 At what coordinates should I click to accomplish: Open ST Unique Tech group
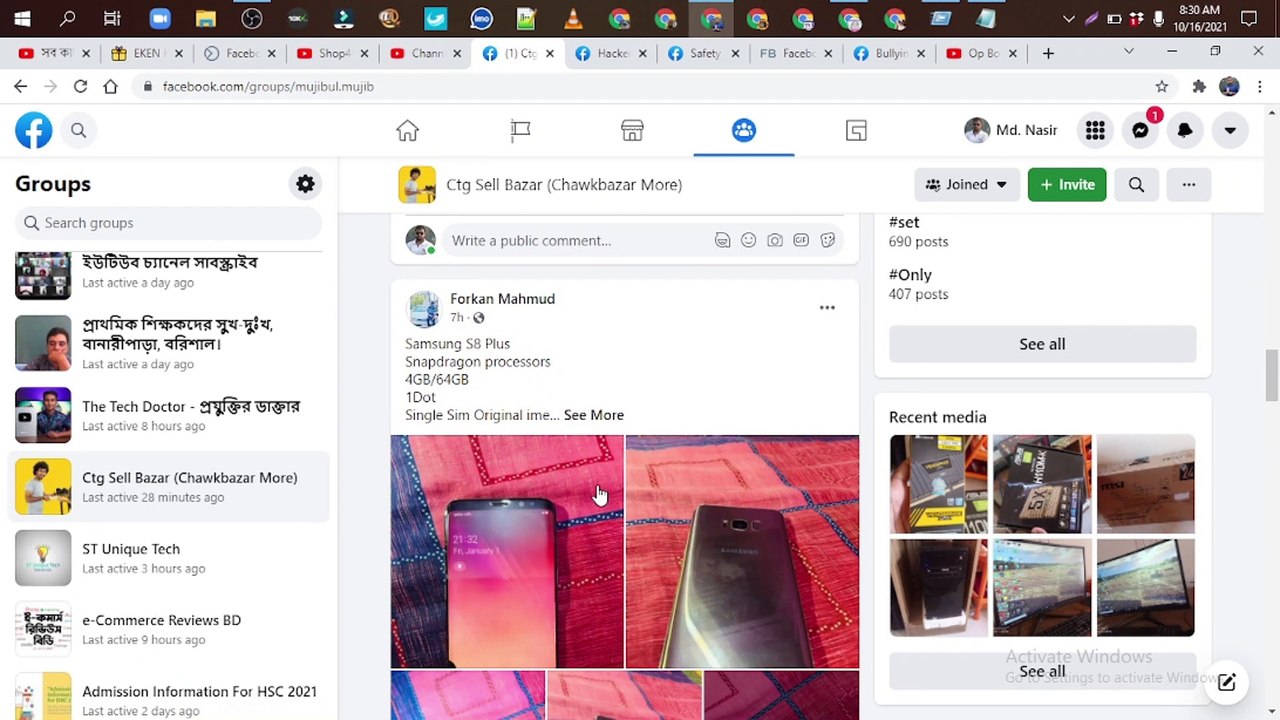click(168, 558)
